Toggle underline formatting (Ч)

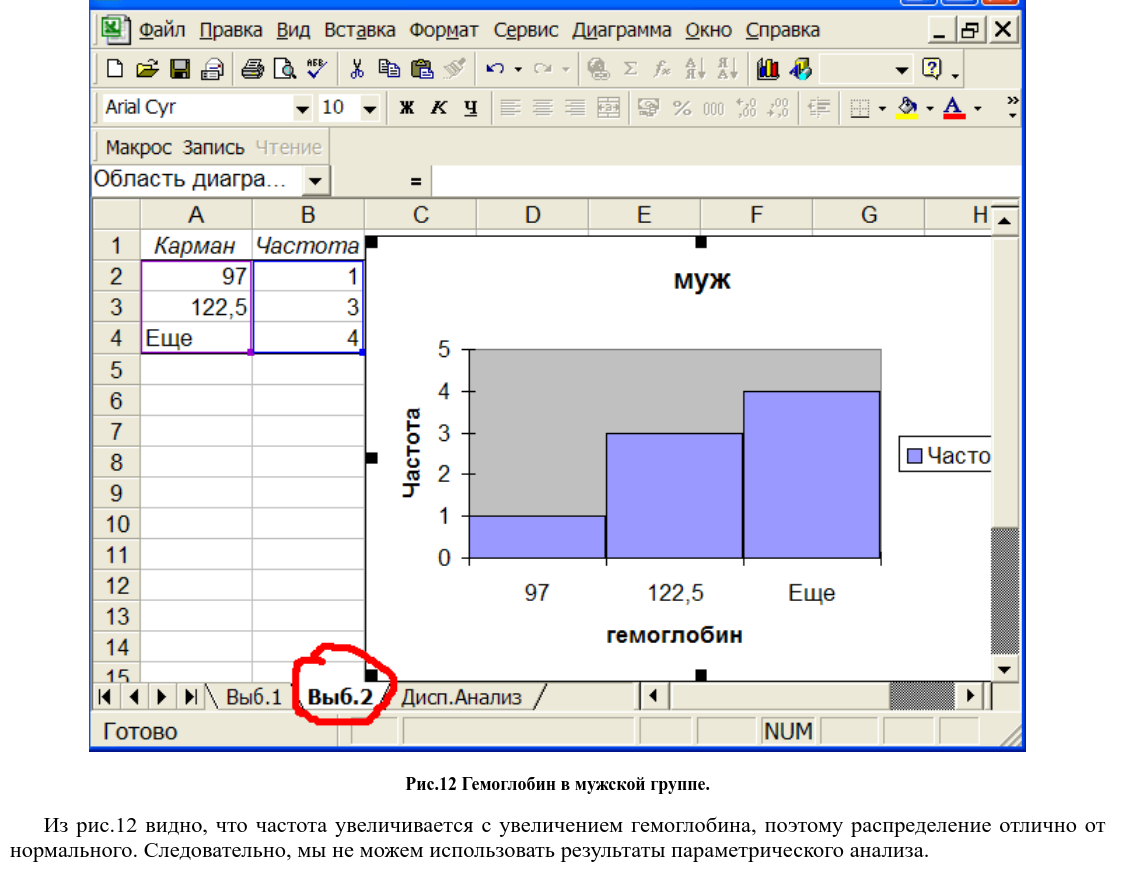pos(470,108)
